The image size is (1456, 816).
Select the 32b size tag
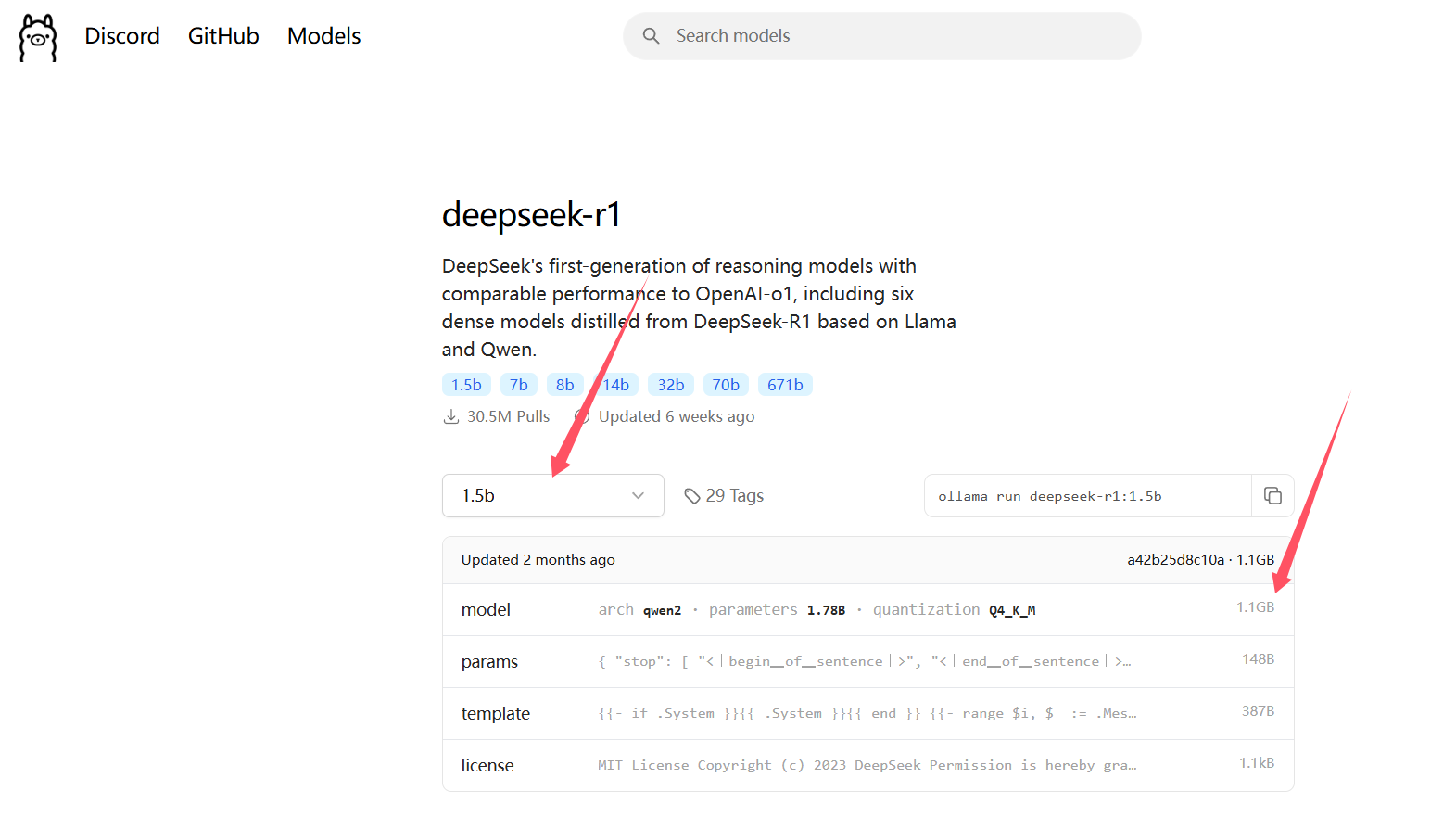(671, 385)
